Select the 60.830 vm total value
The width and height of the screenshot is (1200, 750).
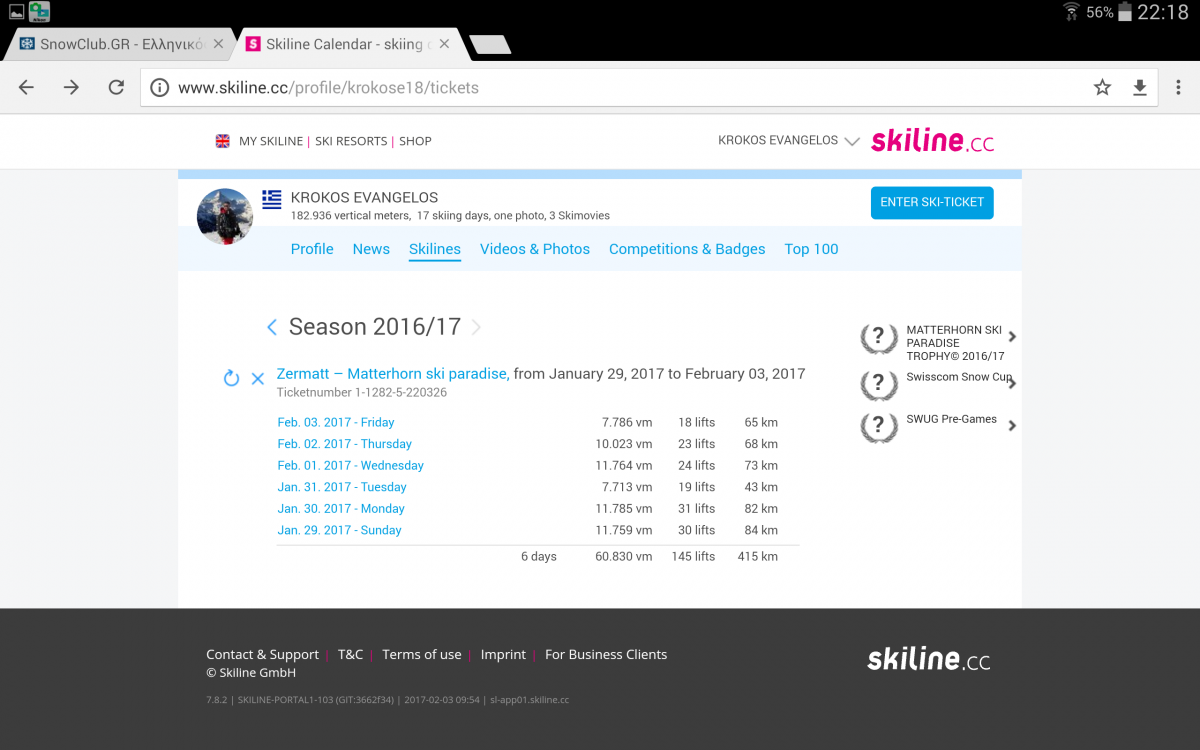[623, 557]
